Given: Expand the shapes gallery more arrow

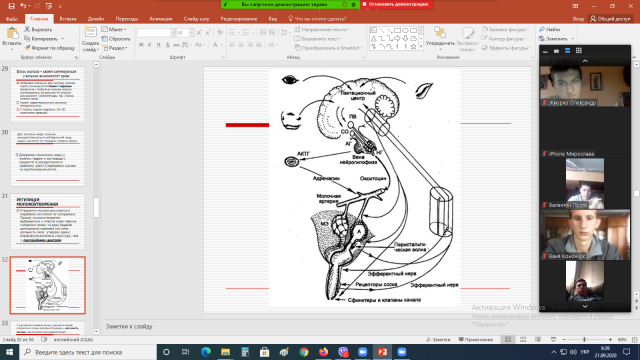Looking at the screenshot, I should (421, 47).
